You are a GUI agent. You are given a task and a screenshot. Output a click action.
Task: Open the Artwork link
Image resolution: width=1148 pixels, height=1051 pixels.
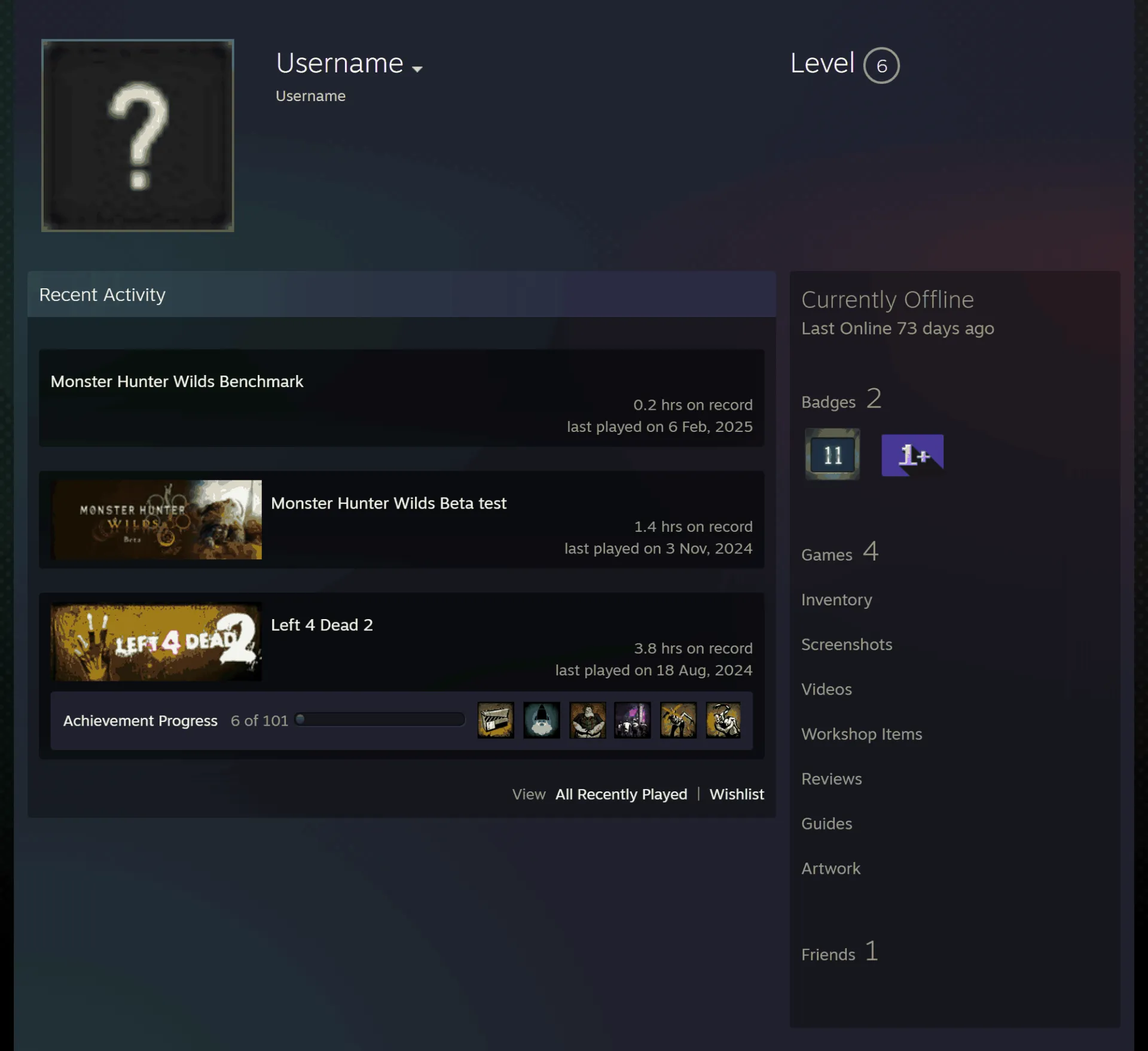831,869
